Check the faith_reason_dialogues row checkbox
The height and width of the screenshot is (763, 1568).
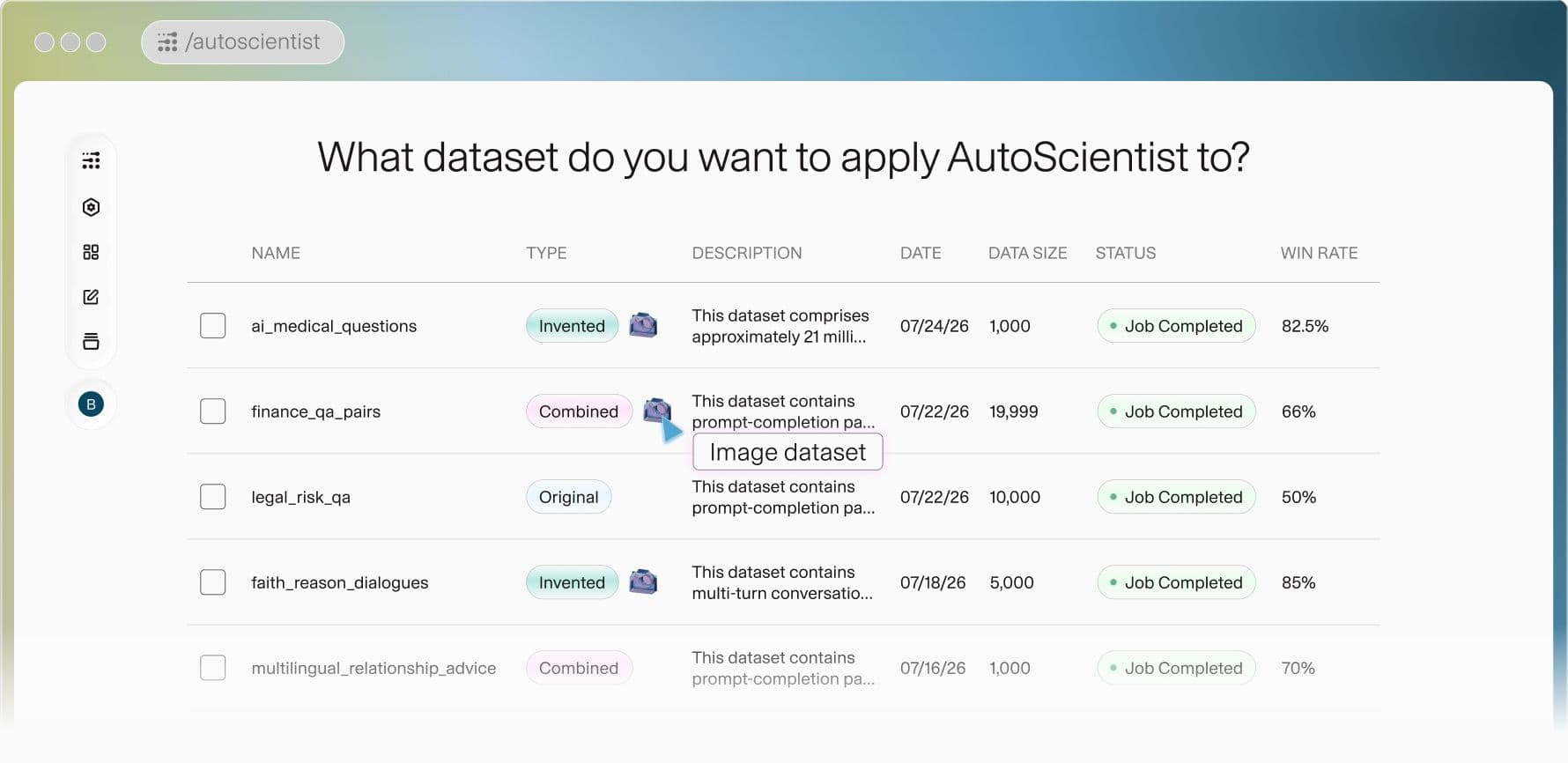tap(213, 582)
